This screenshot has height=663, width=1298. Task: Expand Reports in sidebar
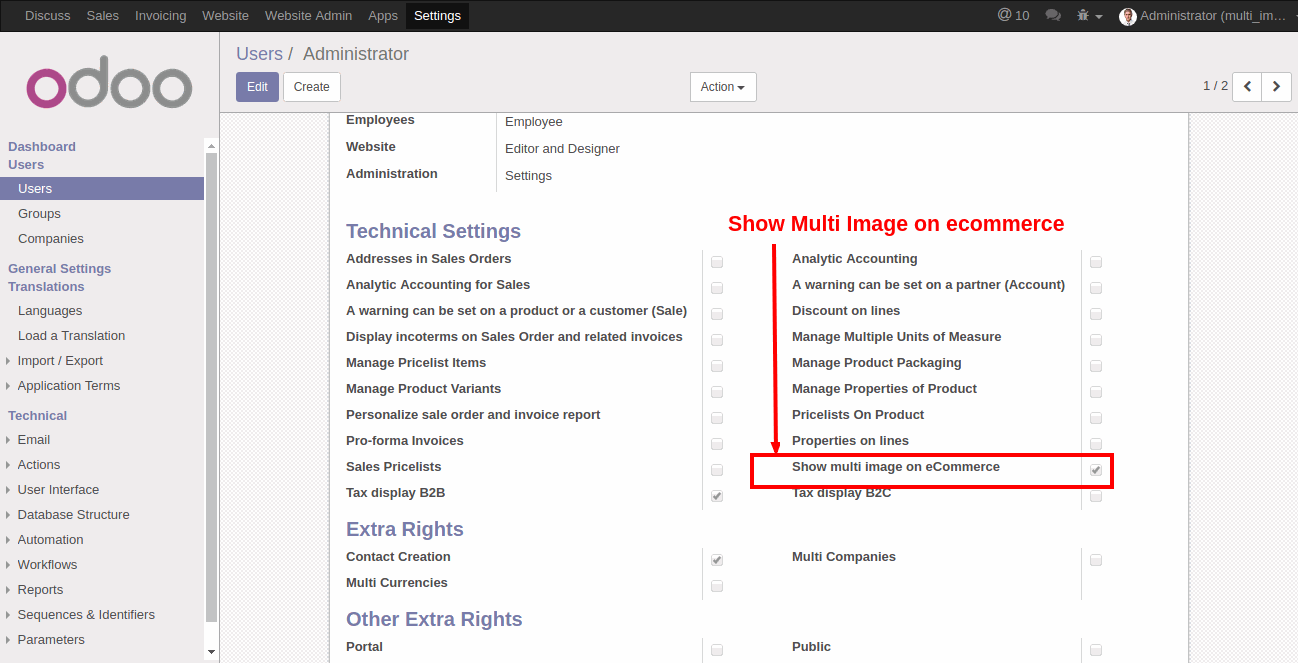pyautogui.click(x=40, y=590)
